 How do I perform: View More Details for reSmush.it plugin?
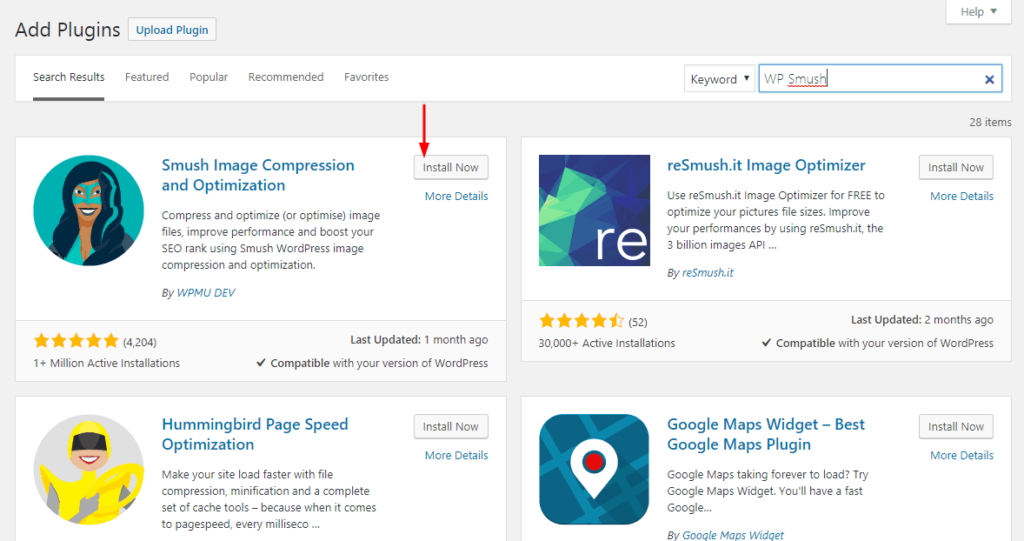962,196
